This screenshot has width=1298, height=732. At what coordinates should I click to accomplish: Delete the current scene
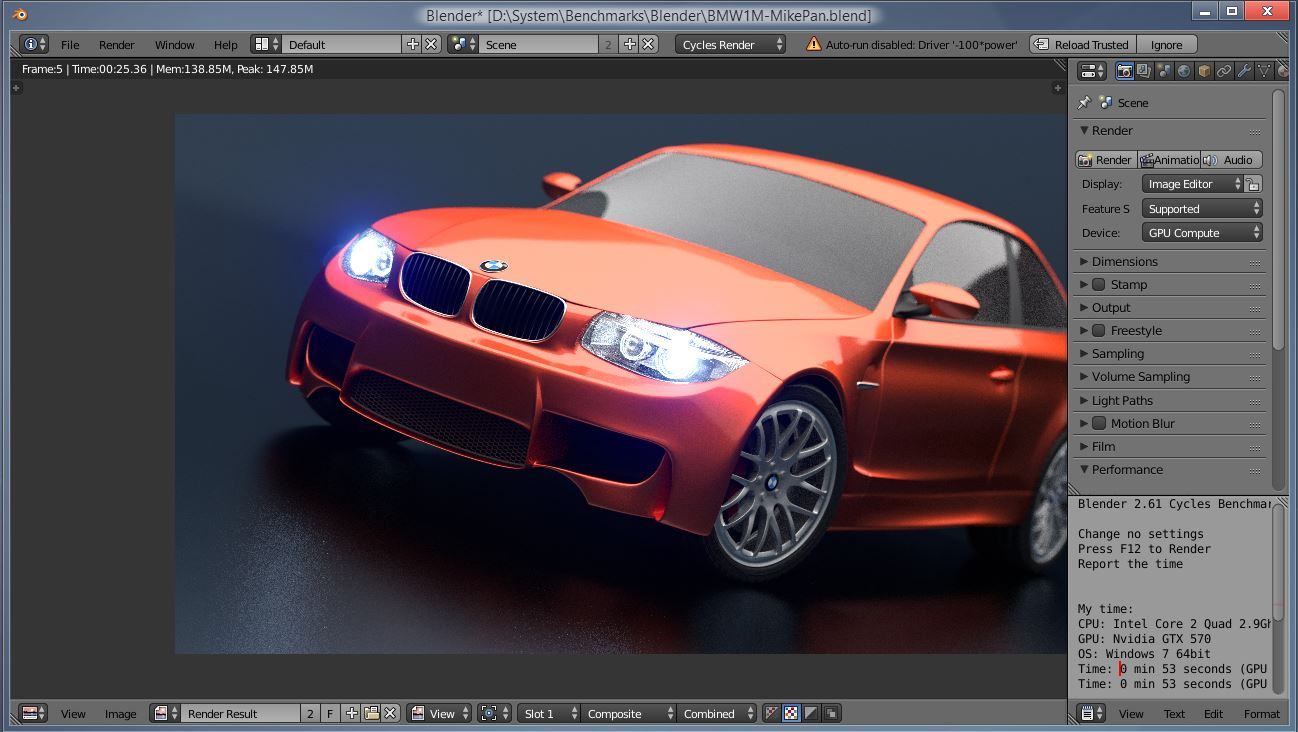[x=648, y=44]
